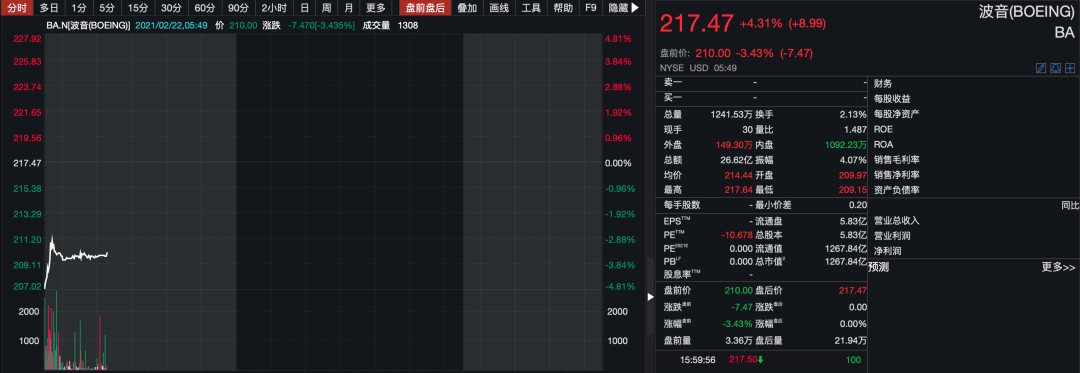The width and height of the screenshot is (1080, 373).
Task: Select the 分时 intraday tab
Action: click(x=17, y=8)
